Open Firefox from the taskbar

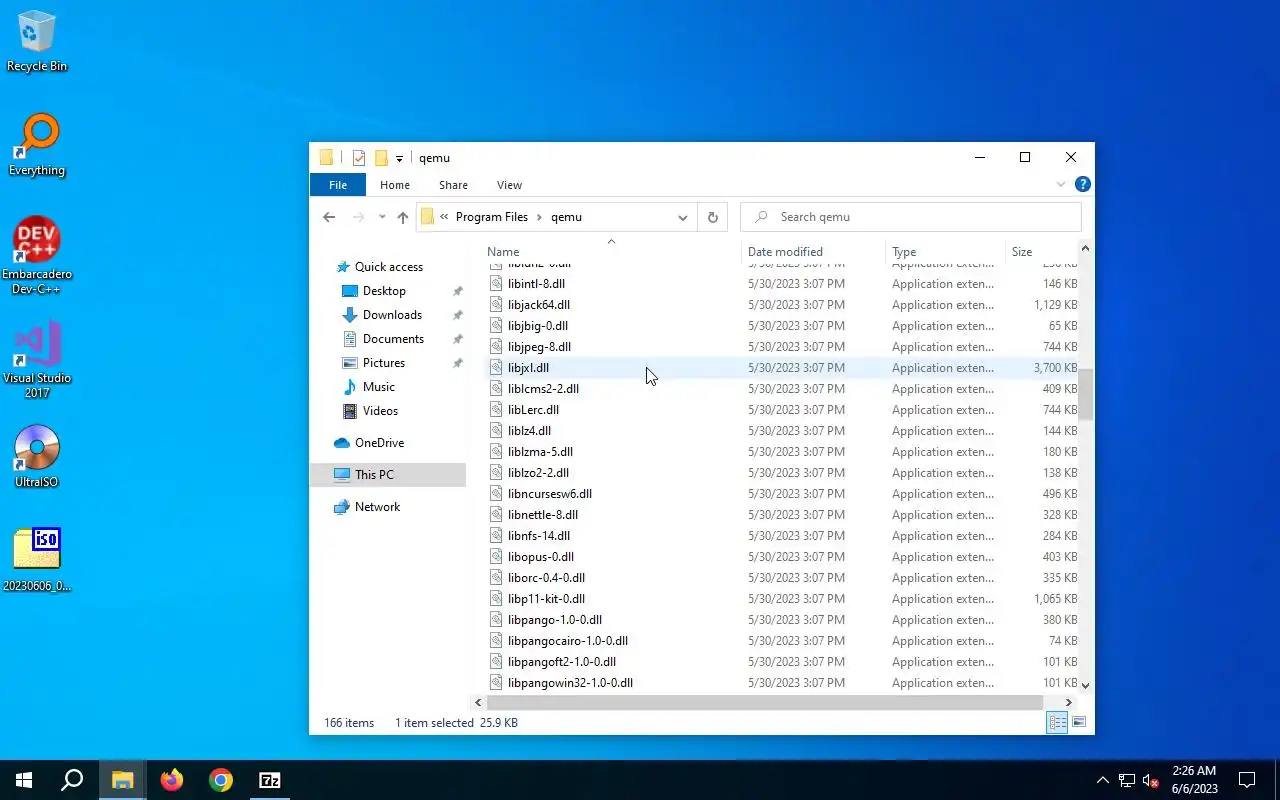click(172, 780)
